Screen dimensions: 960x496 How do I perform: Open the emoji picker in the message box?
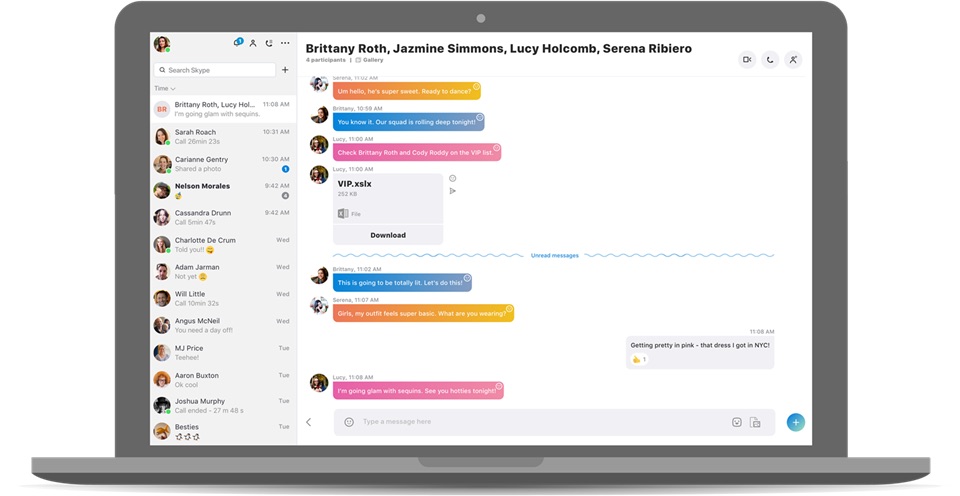(349, 422)
